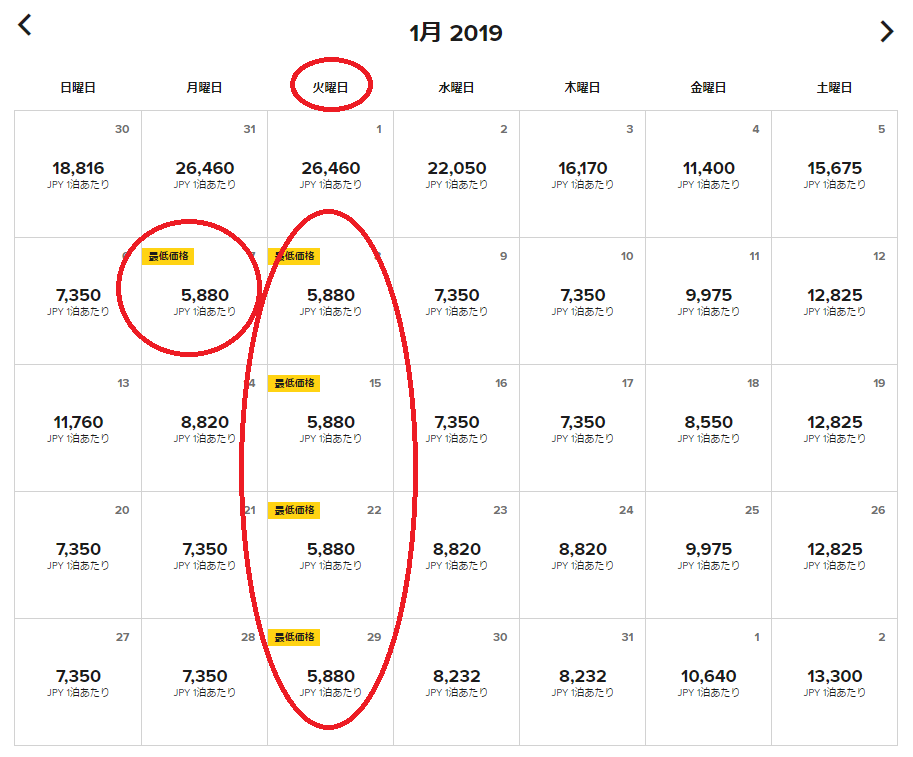This screenshot has height=757, width=913.
Task: Select January 29 priced 5,880 JPY
Action: (x=331, y=682)
